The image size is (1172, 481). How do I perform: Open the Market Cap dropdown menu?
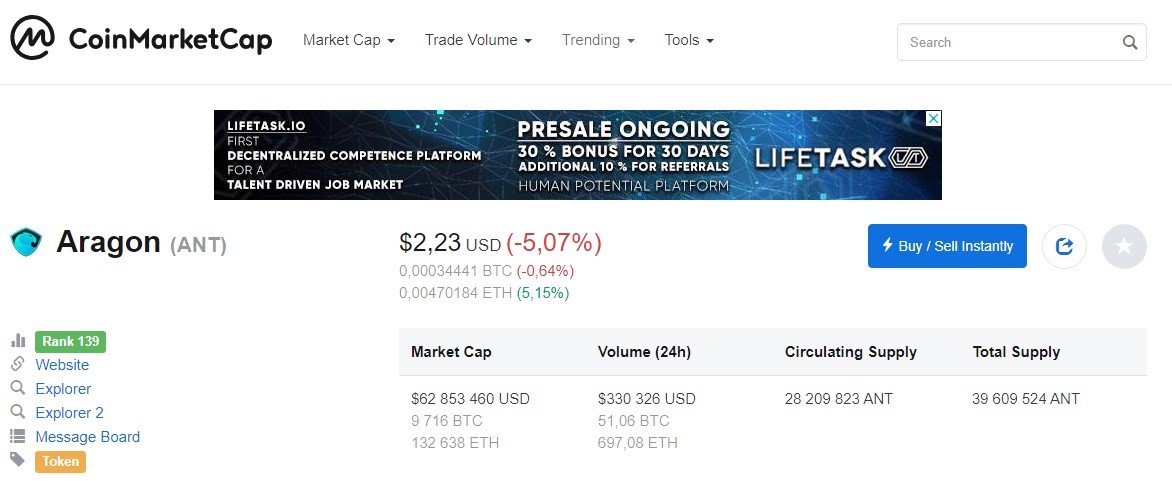pyautogui.click(x=349, y=40)
